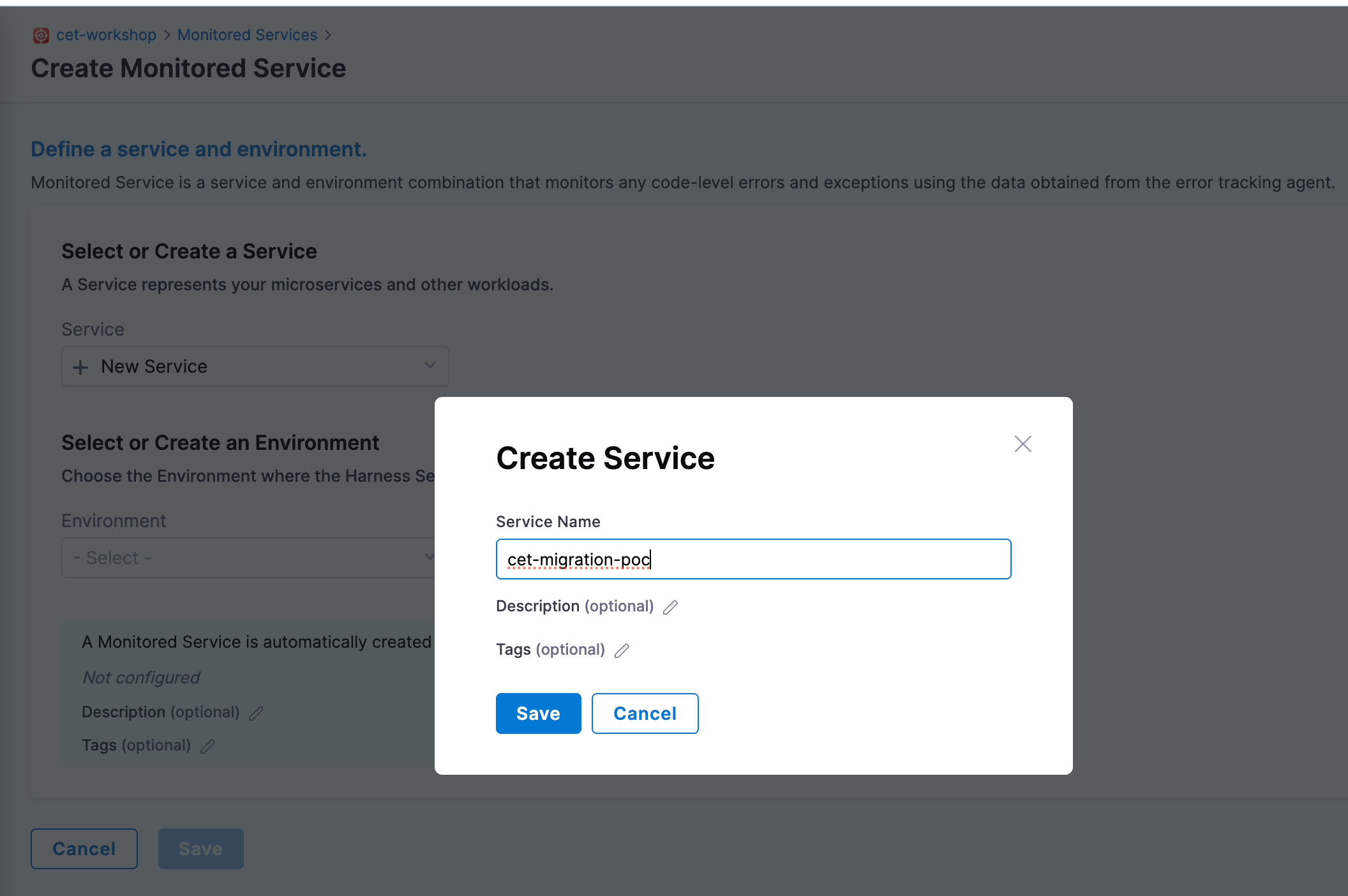Select the Service Name input field
This screenshot has height=896, width=1348.
pos(753,559)
